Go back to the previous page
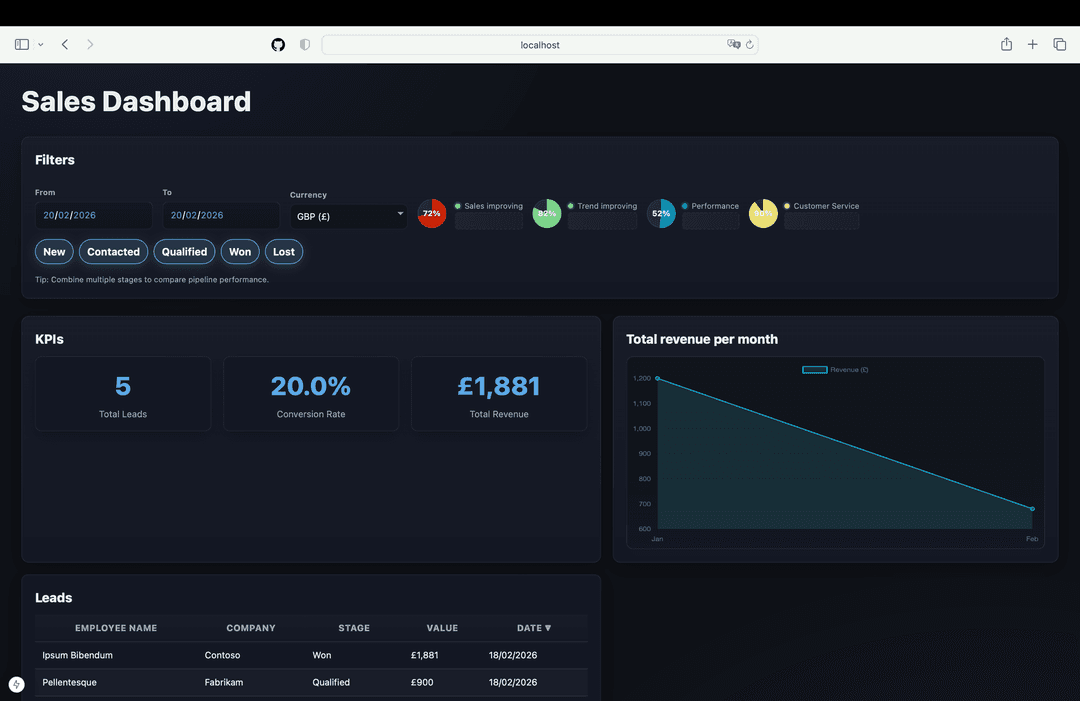The image size is (1080, 701). pyautogui.click(x=65, y=45)
